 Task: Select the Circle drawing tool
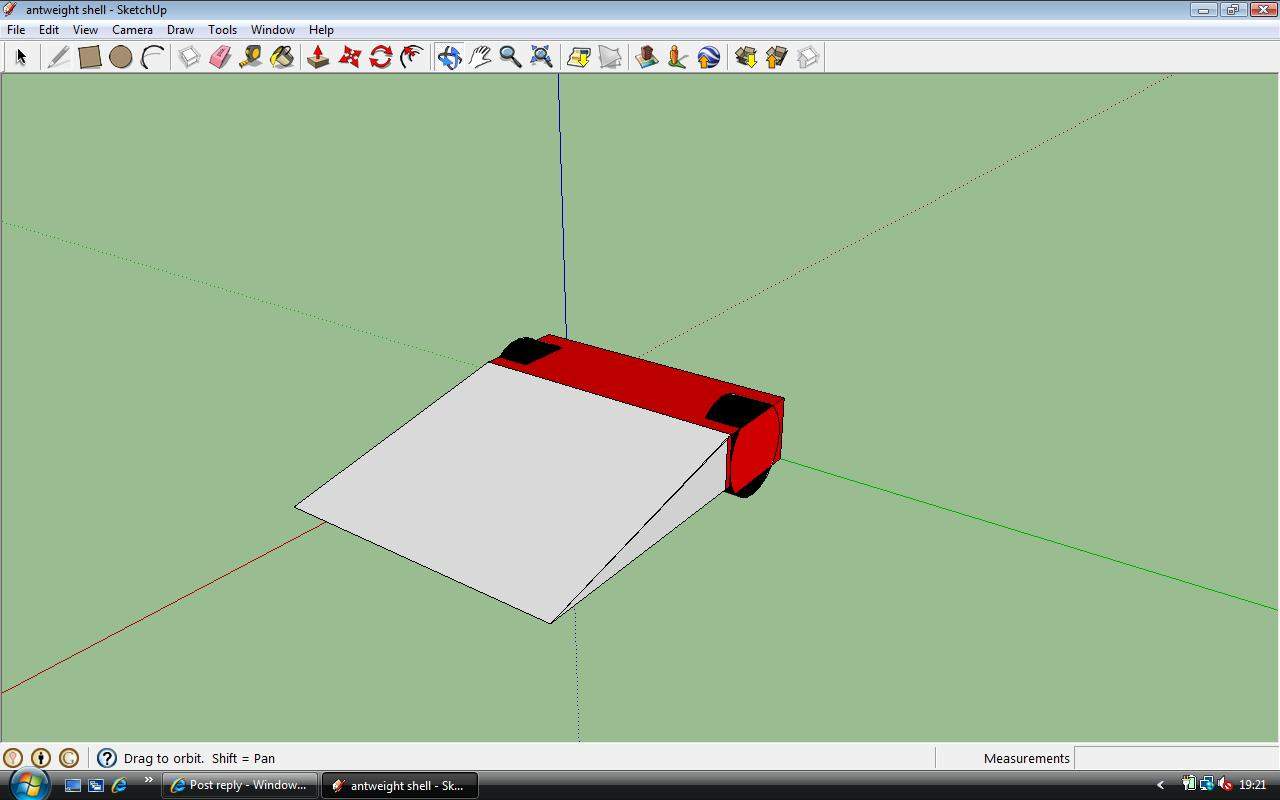coord(121,57)
